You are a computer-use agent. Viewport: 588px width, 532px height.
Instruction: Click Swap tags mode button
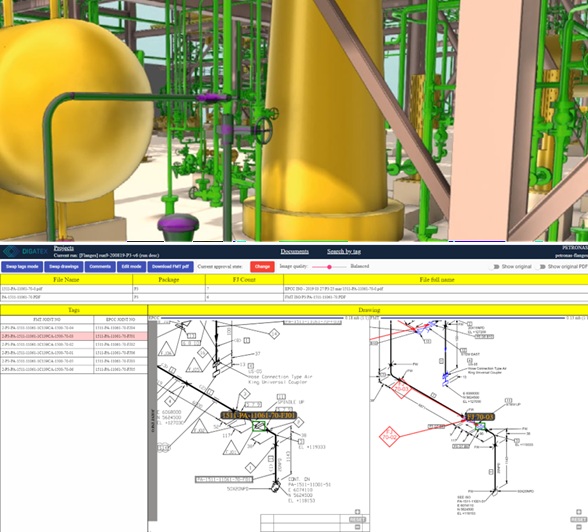pyautogui.click(x=22, y=267)
